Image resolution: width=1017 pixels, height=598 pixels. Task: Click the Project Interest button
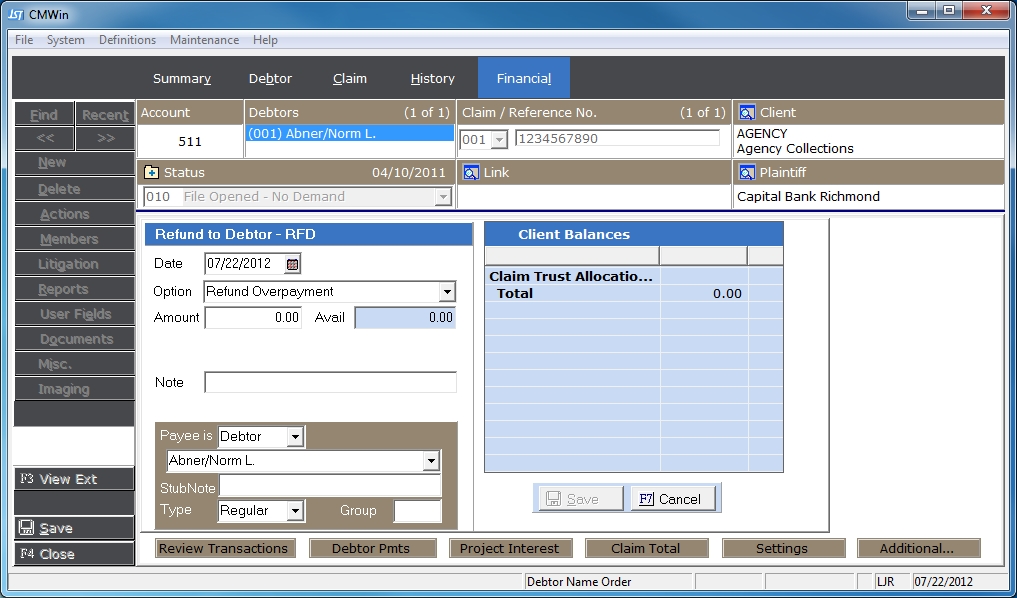(x=509, y=548)
